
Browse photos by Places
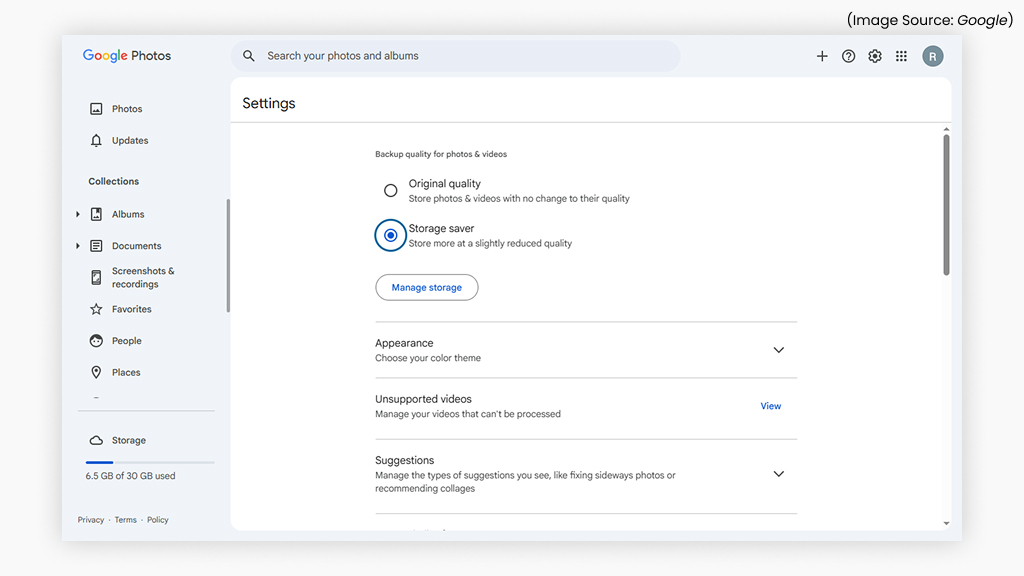(127, 372)
